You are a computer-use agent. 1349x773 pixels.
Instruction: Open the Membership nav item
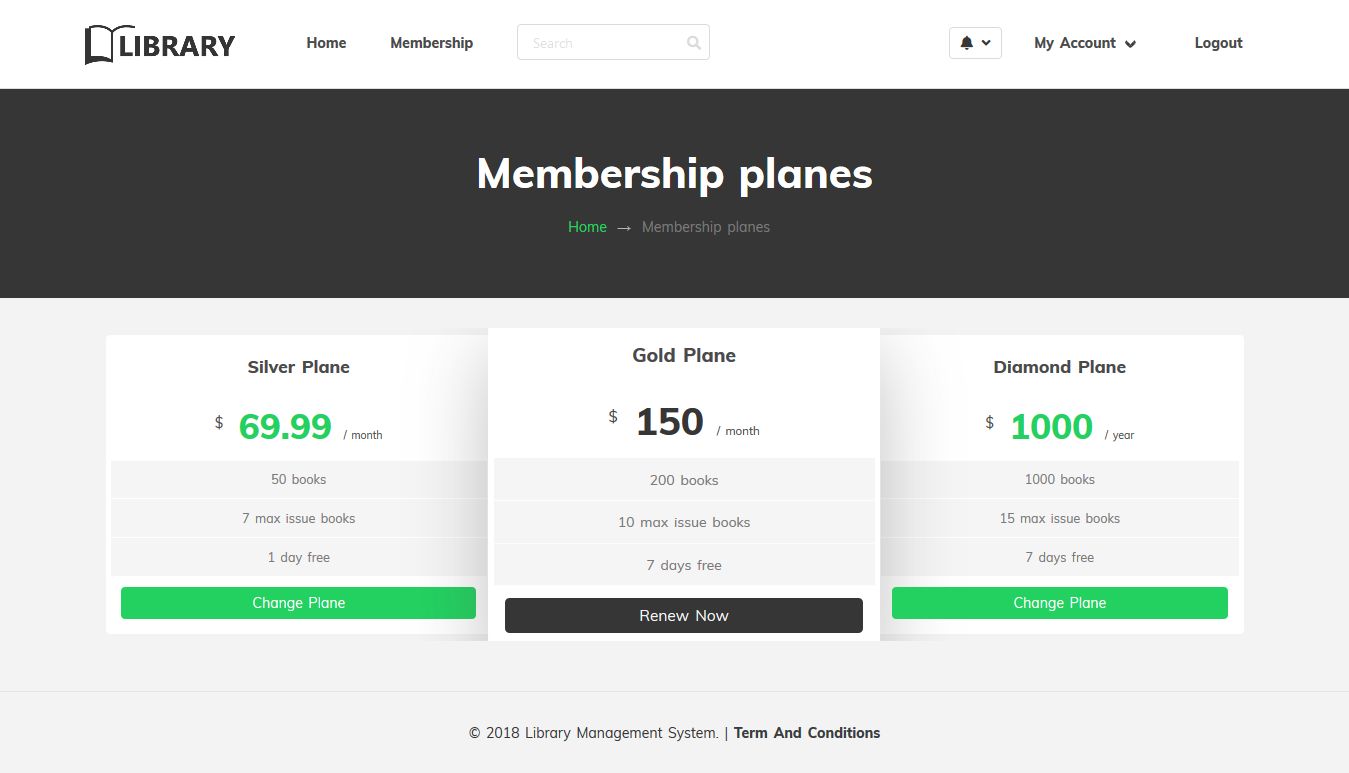pos(431,43)
